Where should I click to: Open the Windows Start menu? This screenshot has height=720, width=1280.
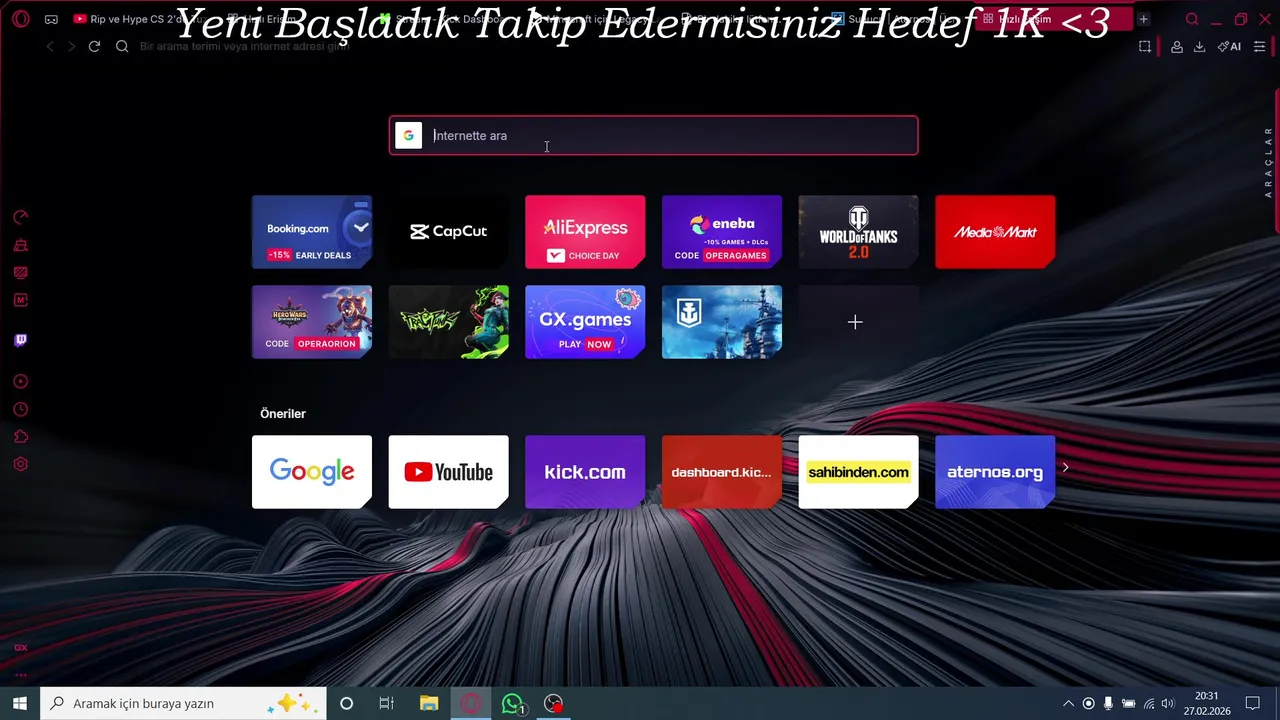20,703
